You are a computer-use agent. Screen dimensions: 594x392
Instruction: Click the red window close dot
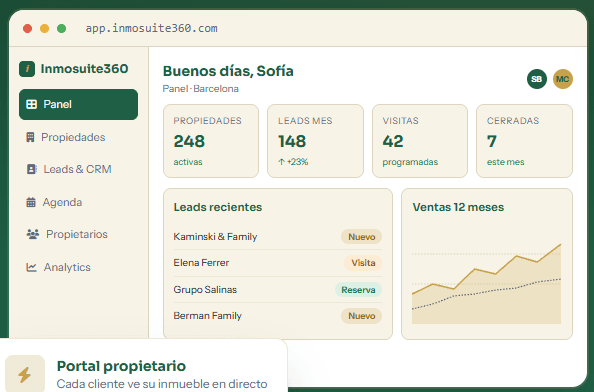27,28
